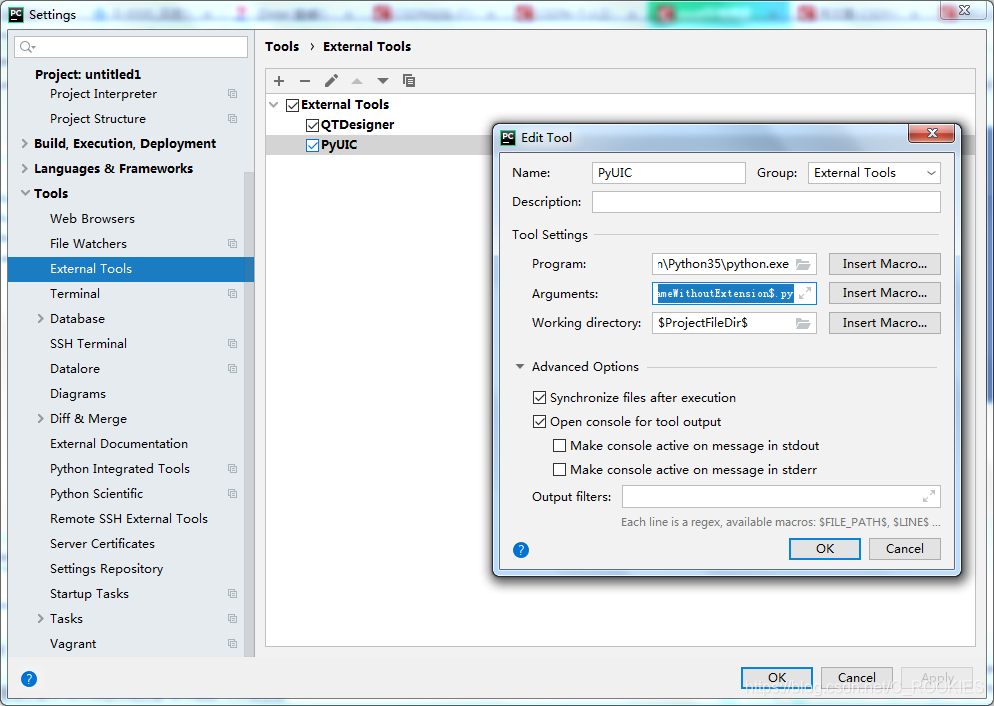Toggle the External Tools group checkbox

pos(292,105)
